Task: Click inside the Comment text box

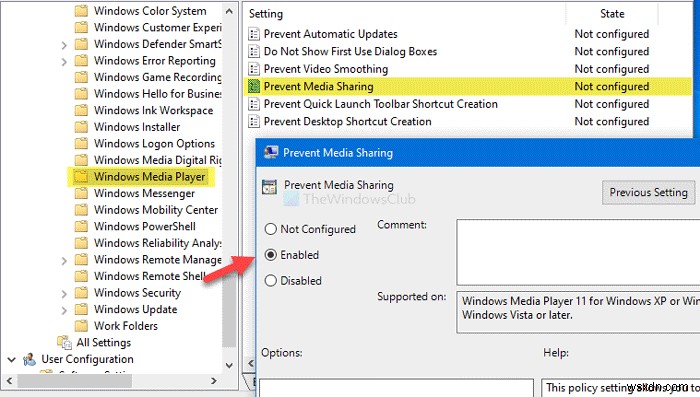Action: pos(578,252)
